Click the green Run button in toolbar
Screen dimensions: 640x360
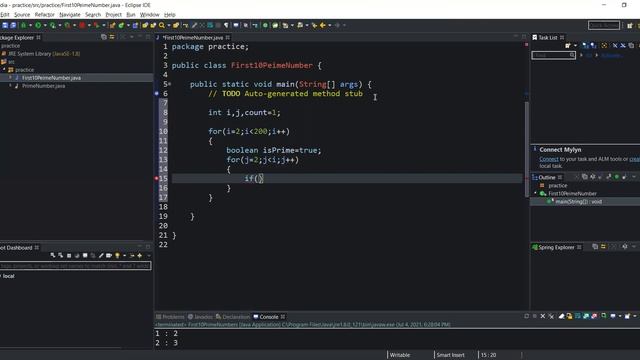pyautogui.click(x=38, y=25)
